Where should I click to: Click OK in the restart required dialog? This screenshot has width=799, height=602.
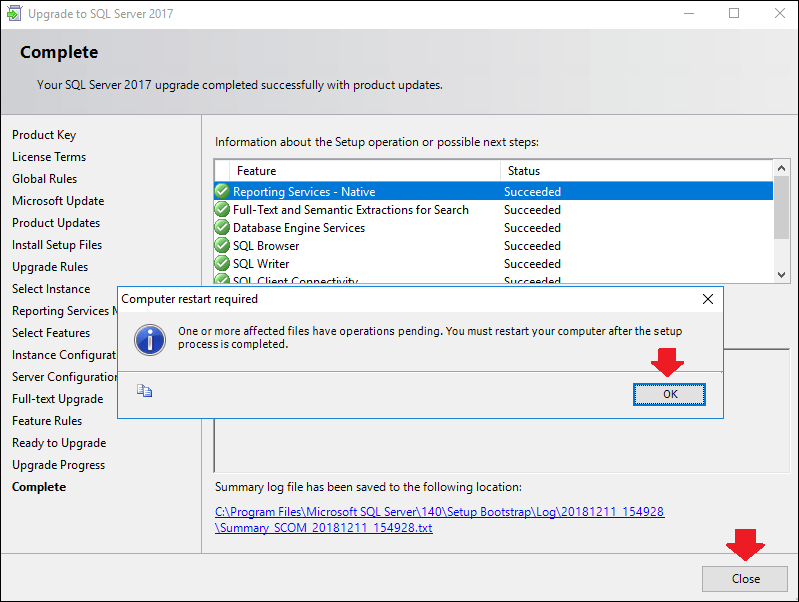(669, 395)
